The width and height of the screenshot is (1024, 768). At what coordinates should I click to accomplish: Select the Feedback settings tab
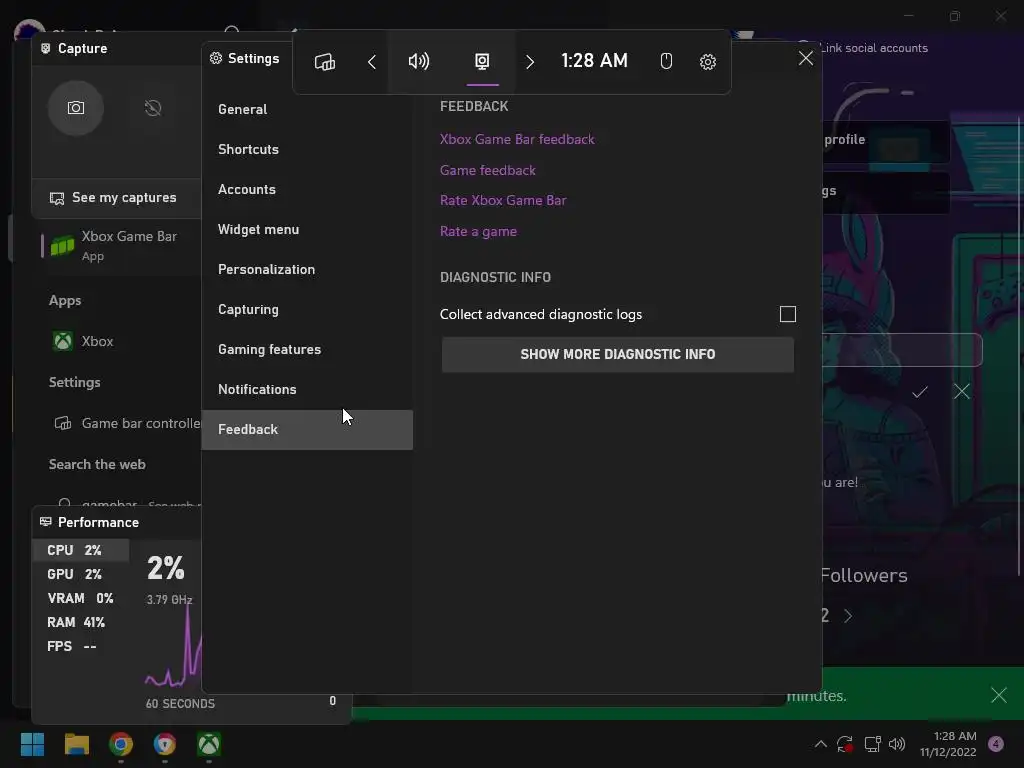[x=307, y=430]
